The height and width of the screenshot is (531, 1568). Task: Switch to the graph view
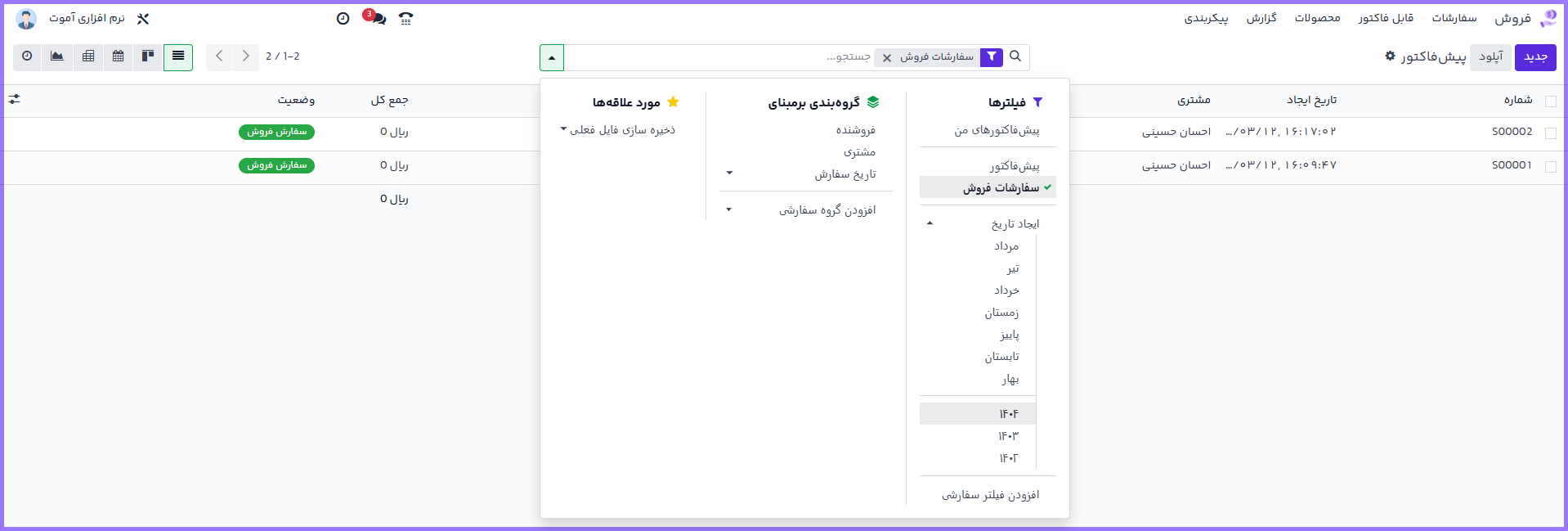(x=57, y=56)
